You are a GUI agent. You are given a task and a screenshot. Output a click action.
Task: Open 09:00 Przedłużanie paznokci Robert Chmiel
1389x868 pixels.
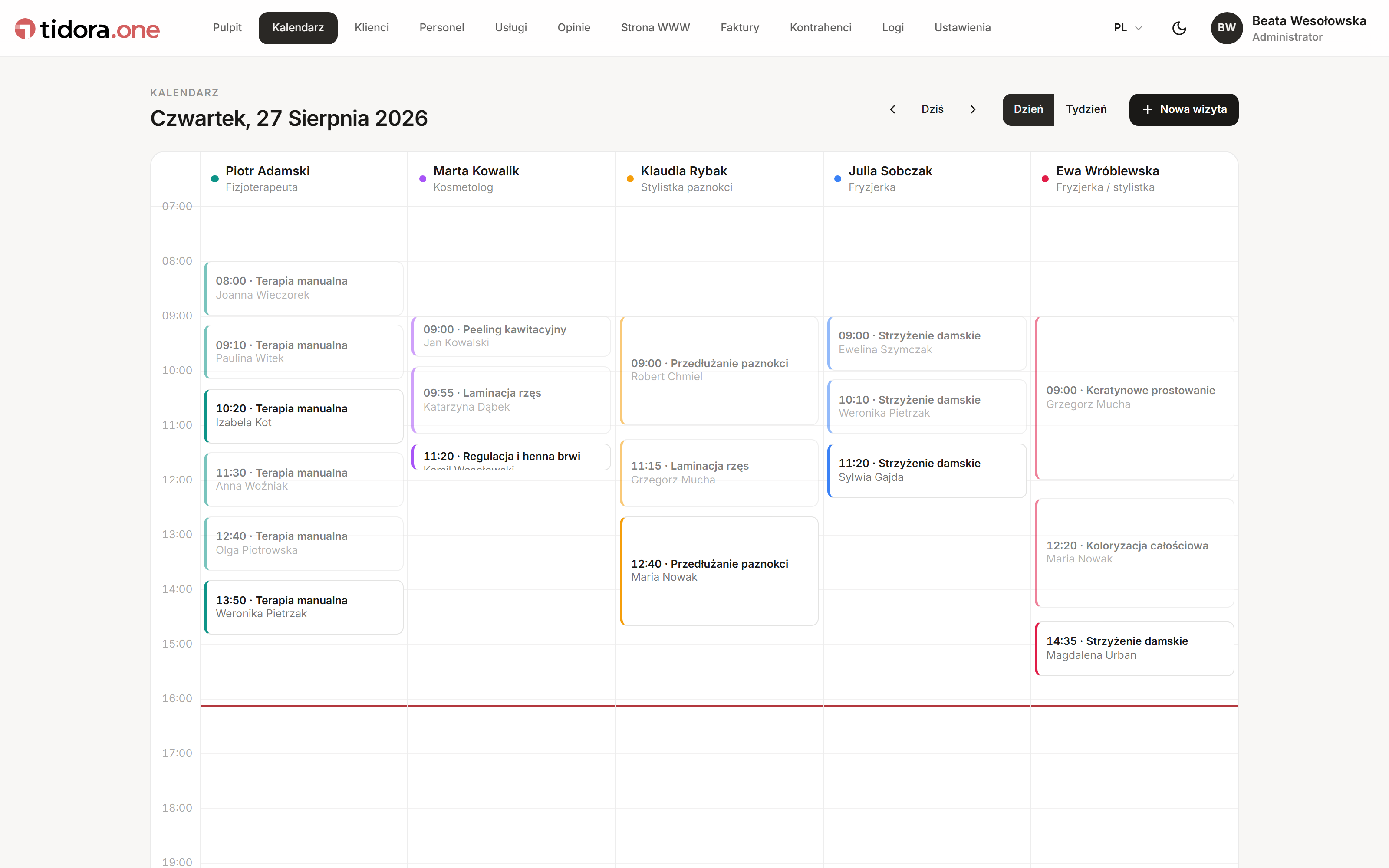pyautogui.click(x=719, y=370)
